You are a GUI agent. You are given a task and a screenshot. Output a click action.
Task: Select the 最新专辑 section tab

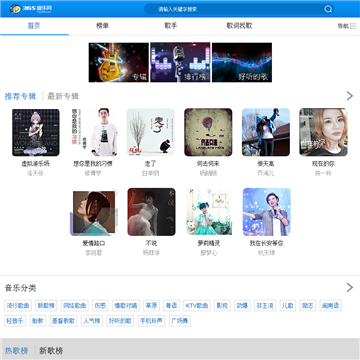coord(63,97)
